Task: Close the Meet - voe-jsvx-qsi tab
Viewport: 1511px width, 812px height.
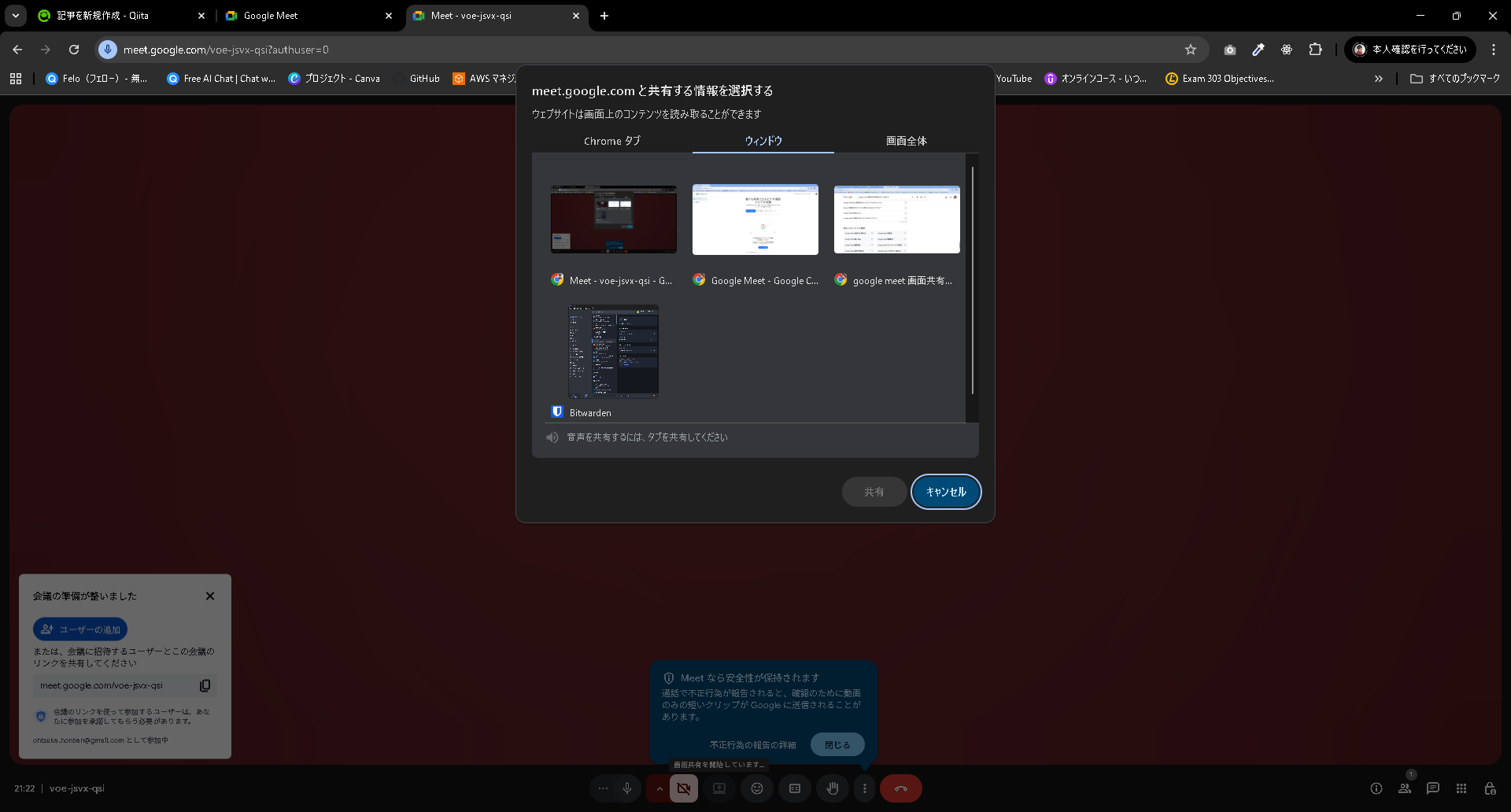Action: [576, 16]
